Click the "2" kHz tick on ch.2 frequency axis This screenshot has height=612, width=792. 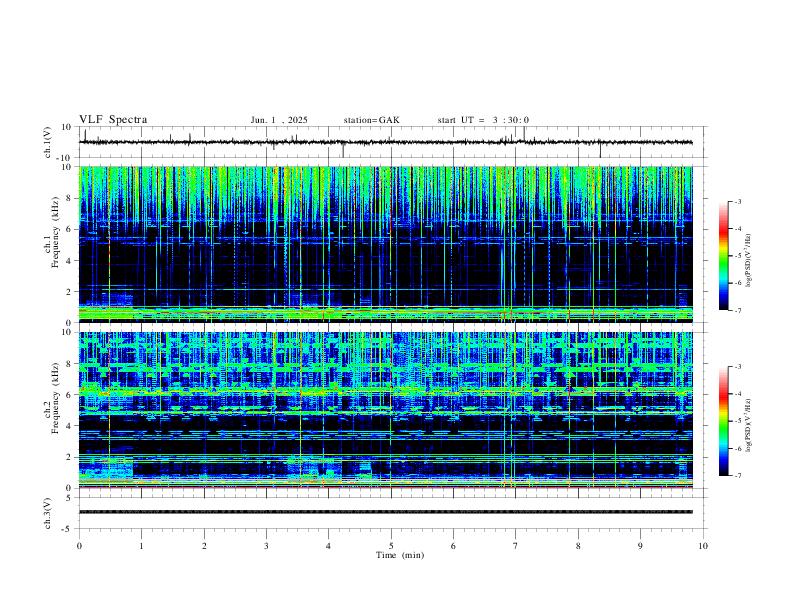pos(70,457)
